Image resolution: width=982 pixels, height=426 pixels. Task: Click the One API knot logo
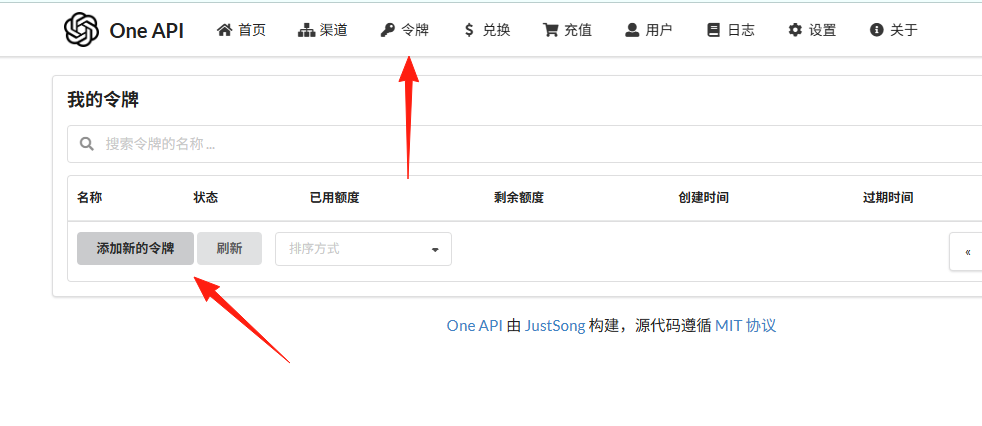[x=82, y=29]
